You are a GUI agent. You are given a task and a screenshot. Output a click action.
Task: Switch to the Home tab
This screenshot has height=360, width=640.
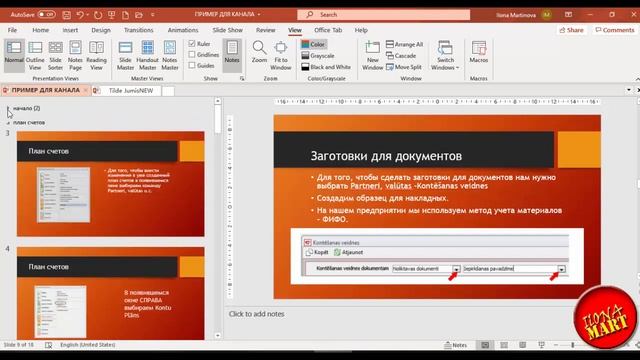pyautogui.click(x=40, y=30)
